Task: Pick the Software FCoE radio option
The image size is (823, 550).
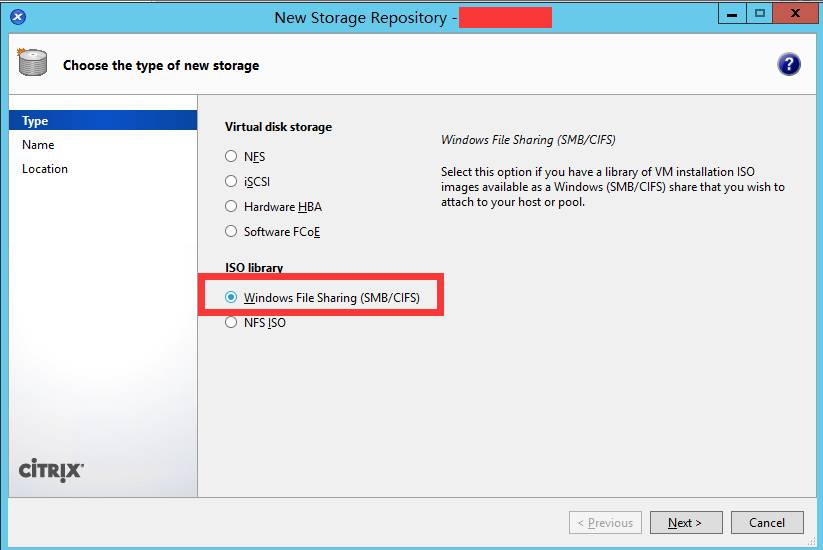Action: [232, 232]
